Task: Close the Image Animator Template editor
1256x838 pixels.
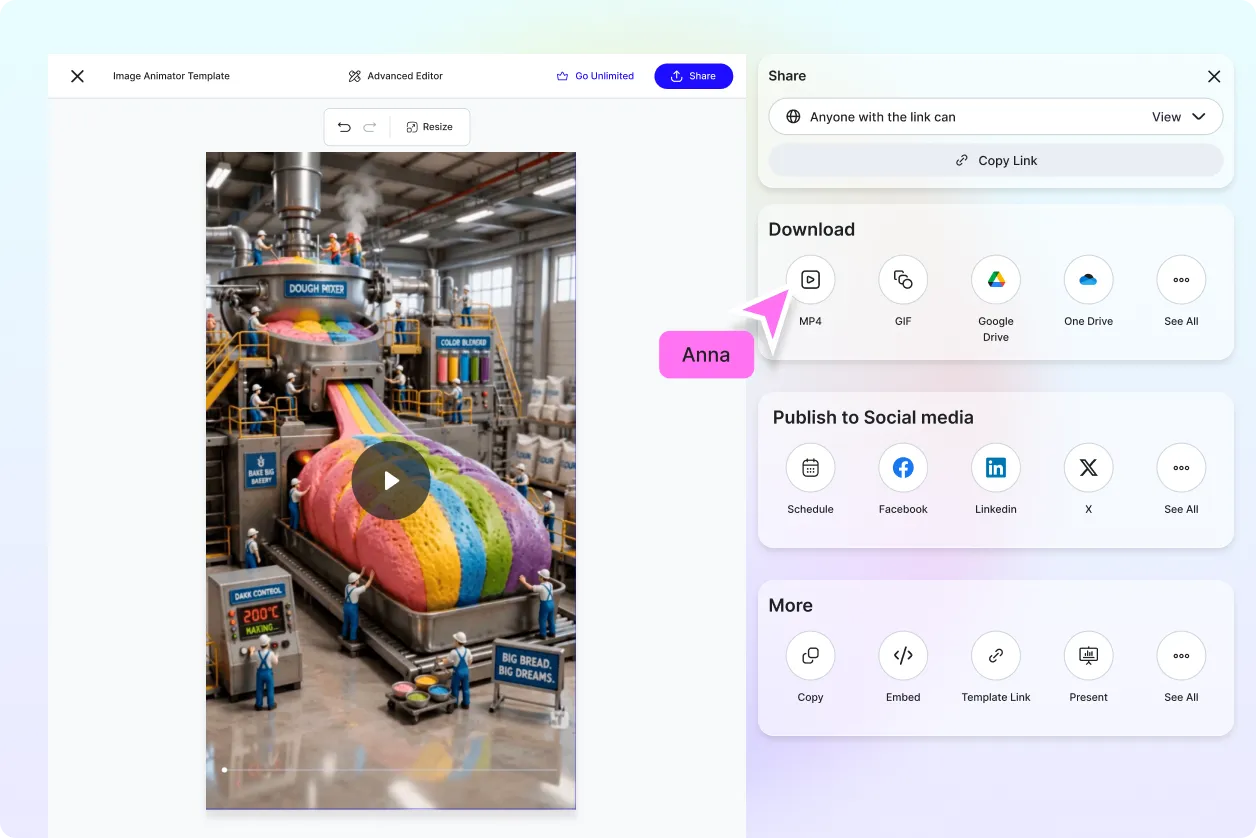Action: [77, 76]
